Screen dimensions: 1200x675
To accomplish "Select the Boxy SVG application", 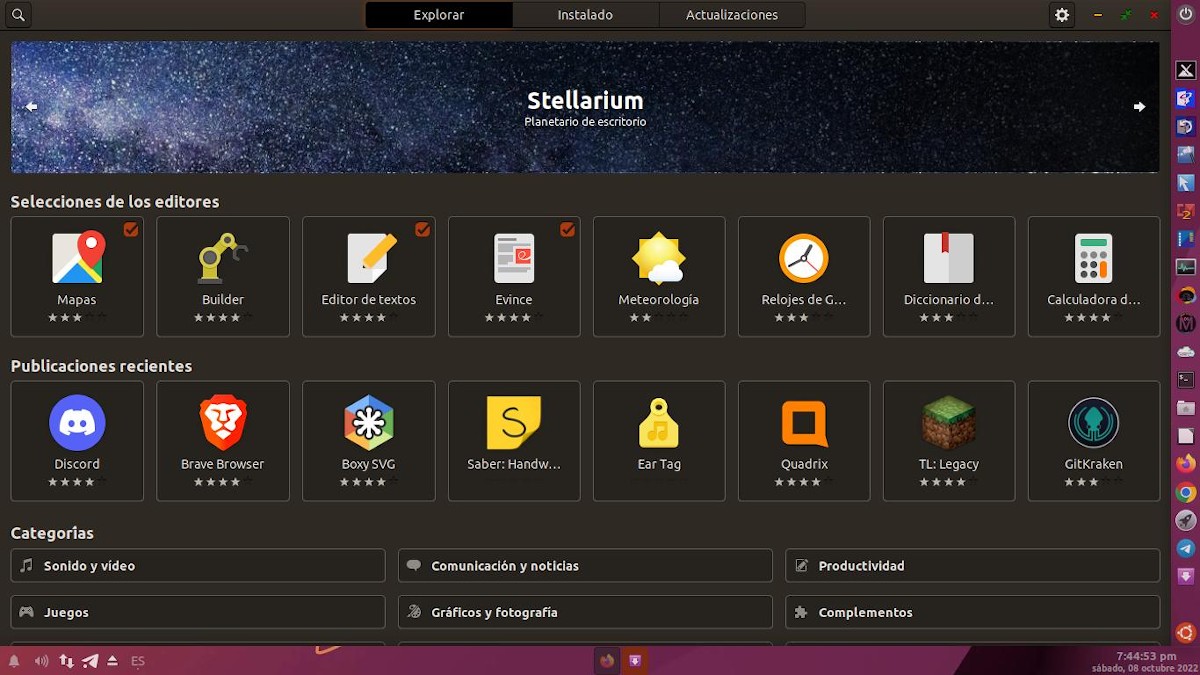I will 368,440.
